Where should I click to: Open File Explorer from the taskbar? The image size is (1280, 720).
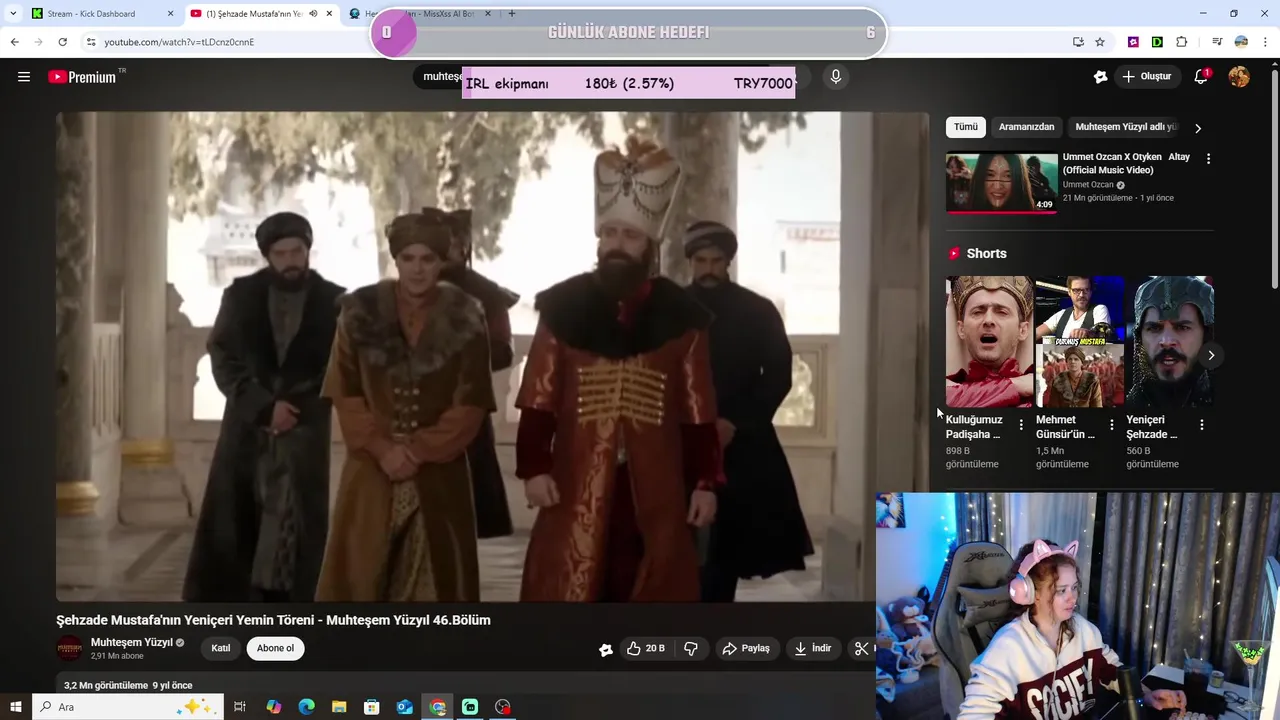(339, 707)
